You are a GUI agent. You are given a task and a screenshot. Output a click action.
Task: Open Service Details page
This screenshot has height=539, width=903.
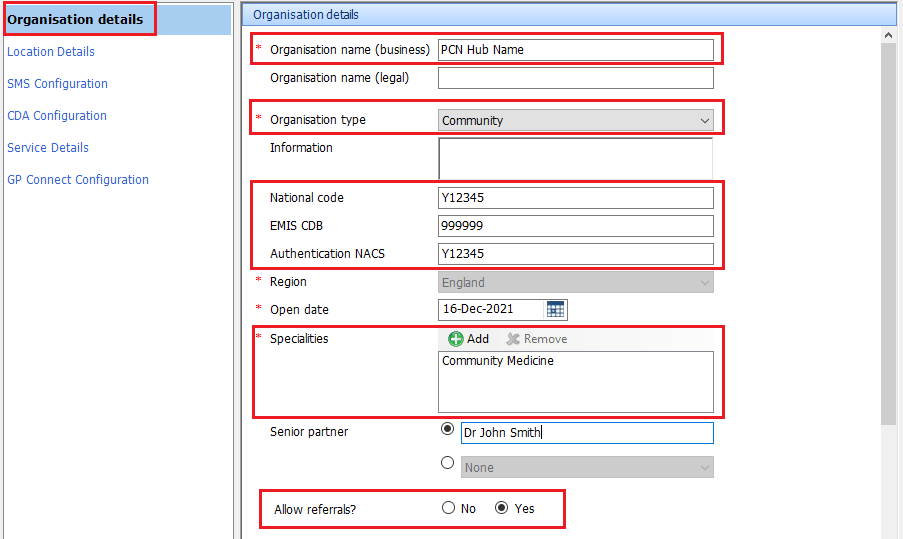tap(48, 148)
